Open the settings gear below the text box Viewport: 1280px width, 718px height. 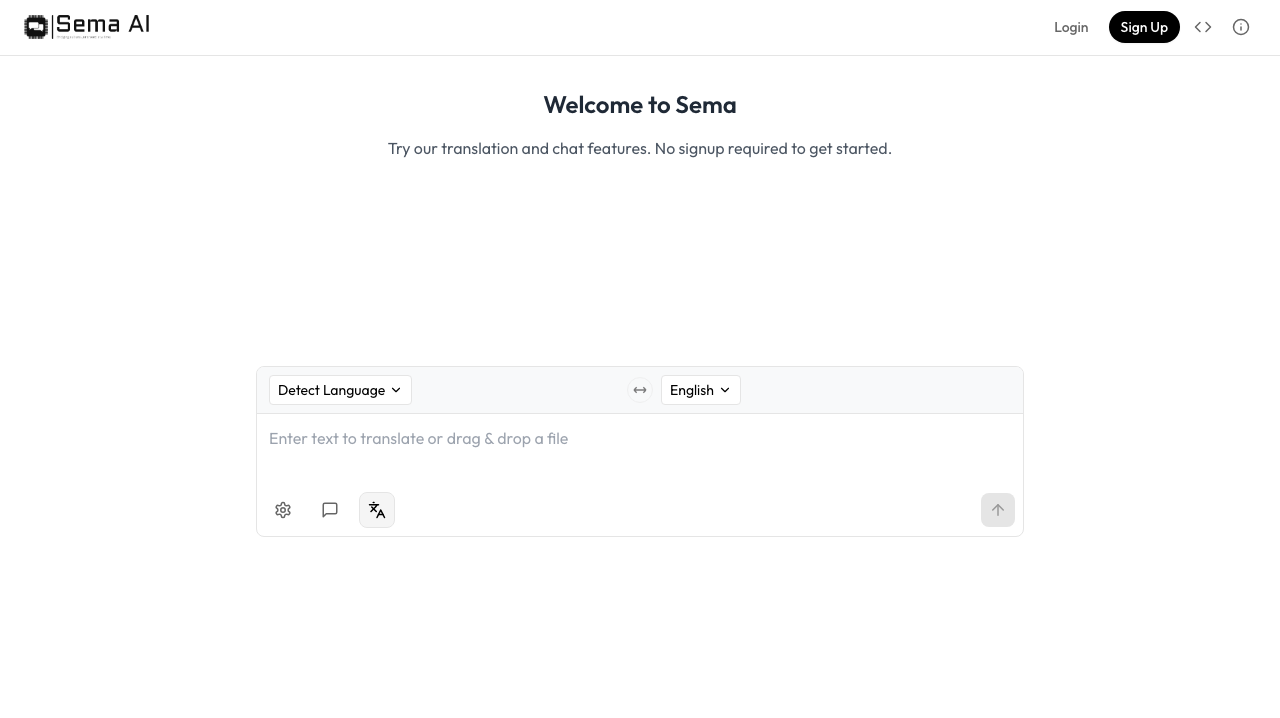click(283, 510)
